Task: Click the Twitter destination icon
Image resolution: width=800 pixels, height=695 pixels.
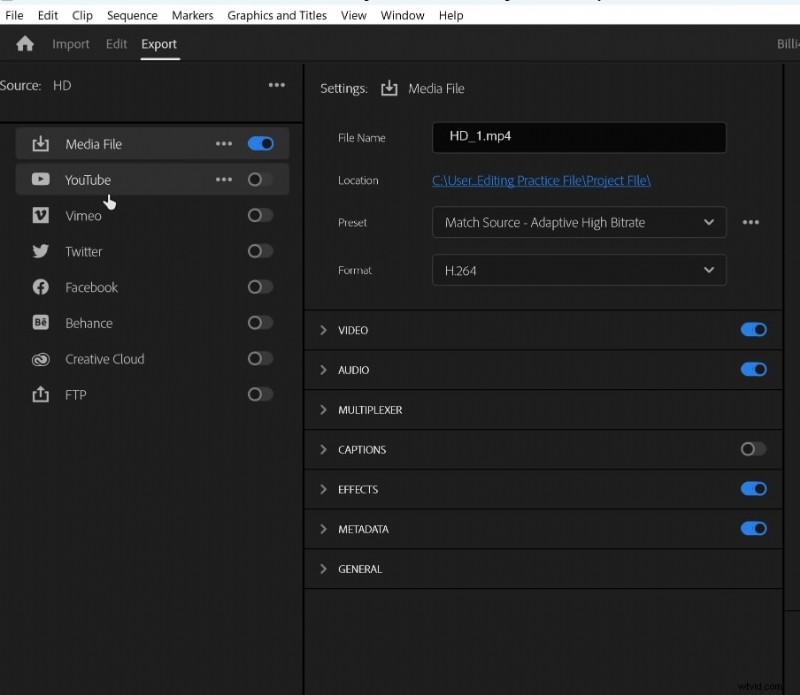Action: pos(41,251)
